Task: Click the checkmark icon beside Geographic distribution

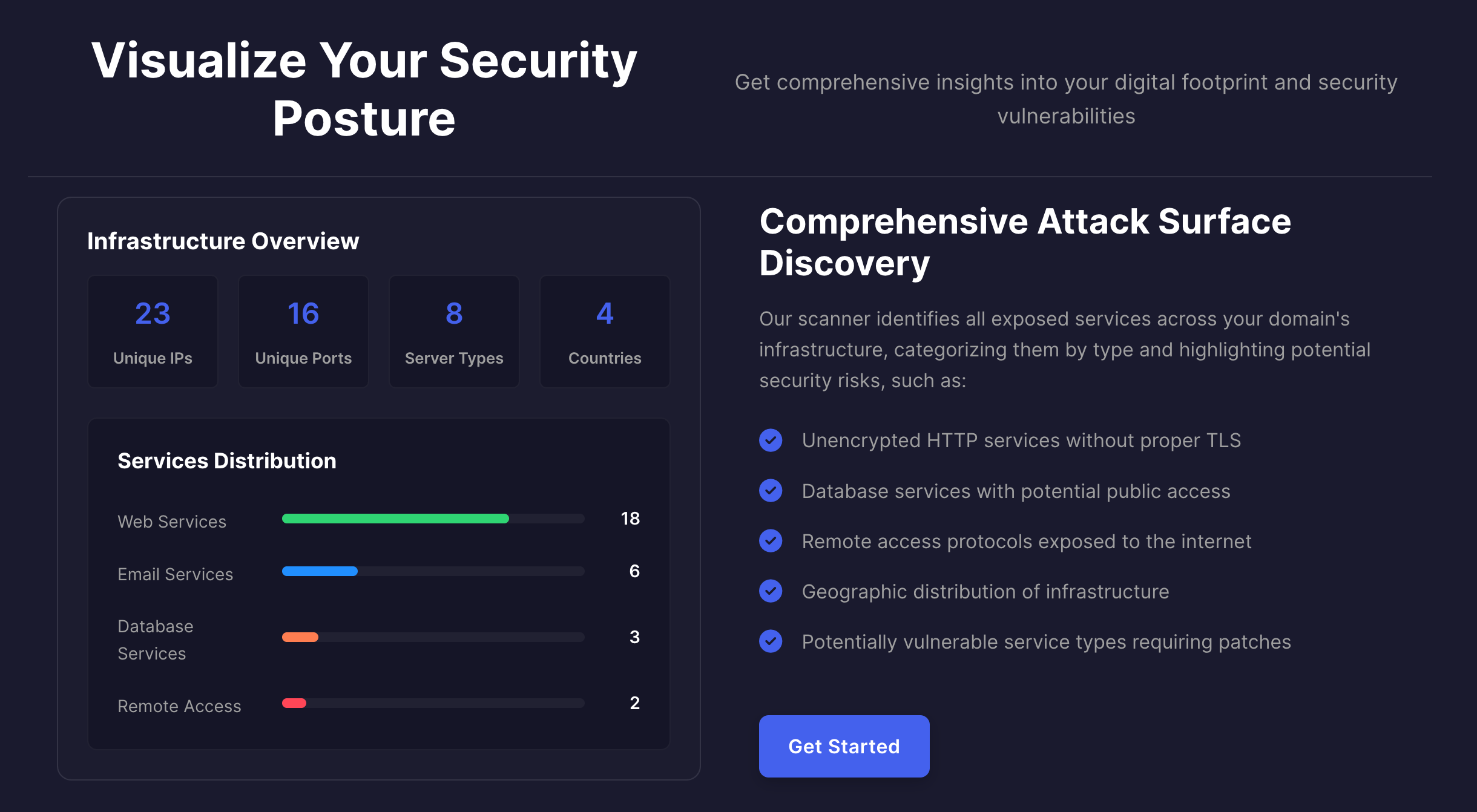Action: (x=771, y=591)
